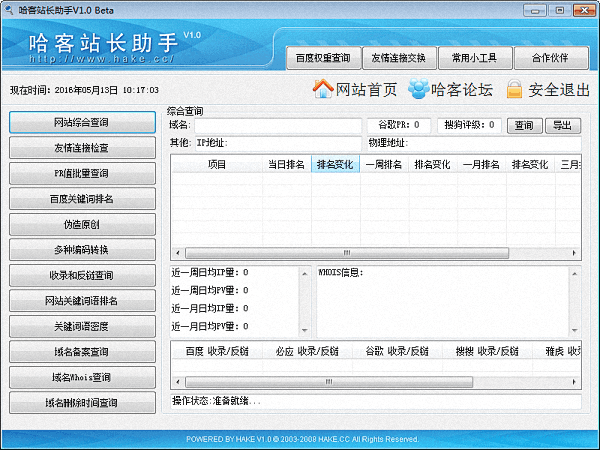Open 域名Whois查询 tool
The image size is (600, 450).
click(82, 377)
